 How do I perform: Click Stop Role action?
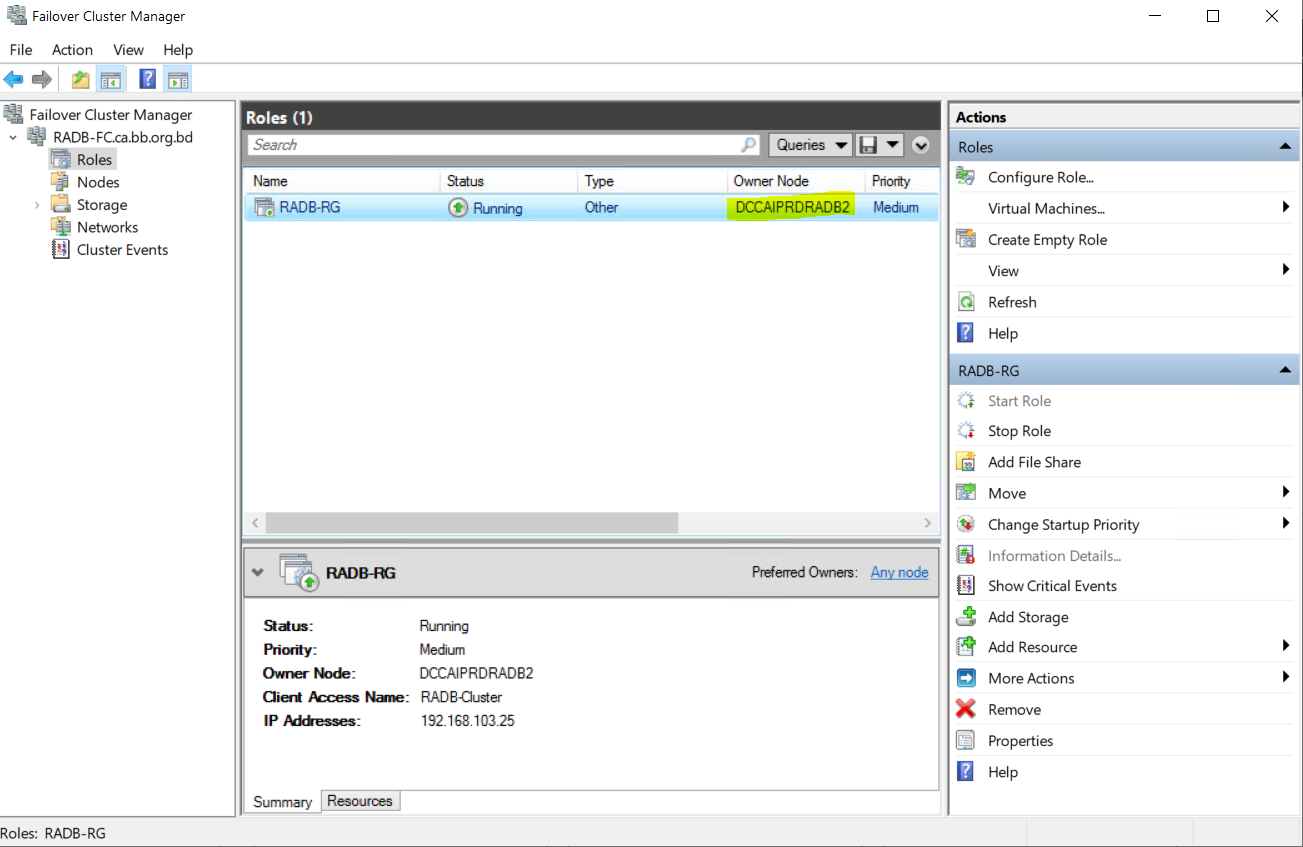1019,431
